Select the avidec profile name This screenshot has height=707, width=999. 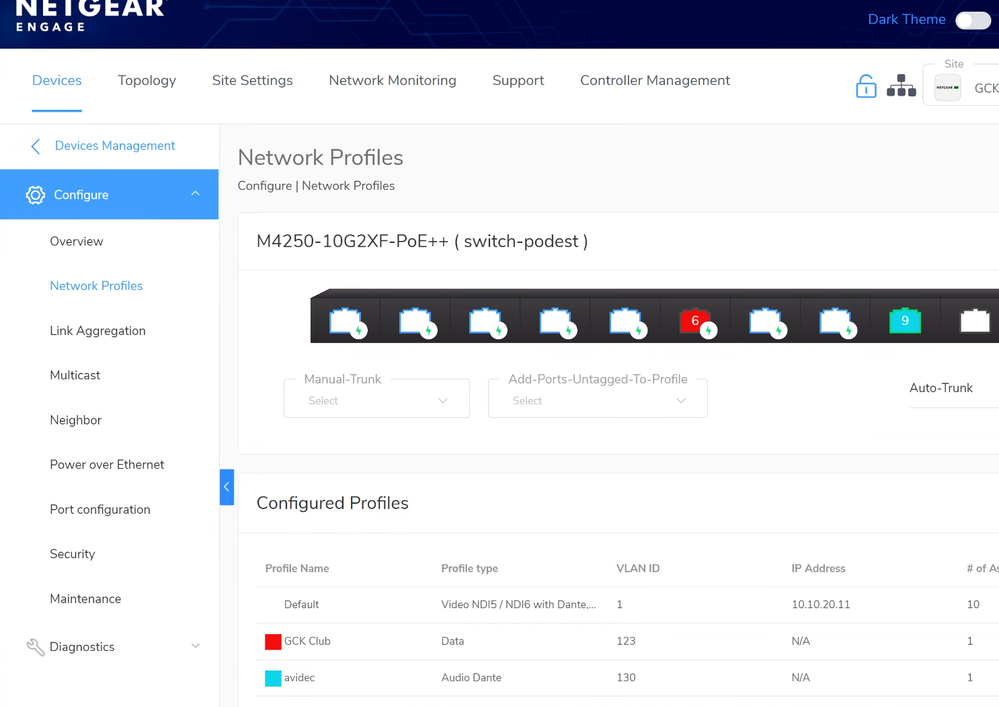pyautogui.click(x=299, y=678)
